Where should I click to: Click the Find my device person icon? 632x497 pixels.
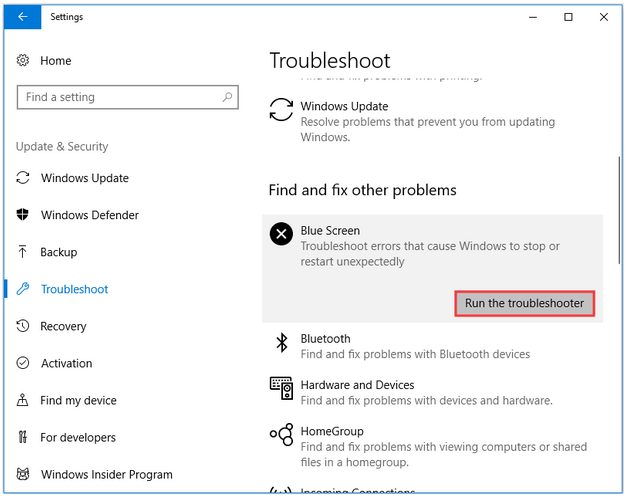(23, 400)
